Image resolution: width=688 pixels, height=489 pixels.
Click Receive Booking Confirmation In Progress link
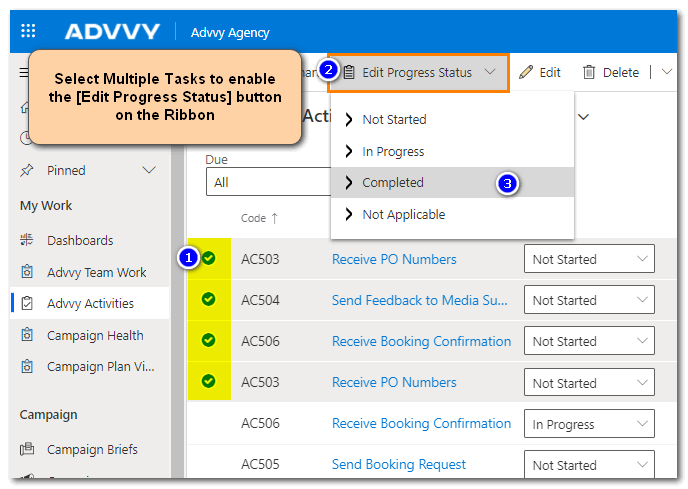click(x=420, y=423)
